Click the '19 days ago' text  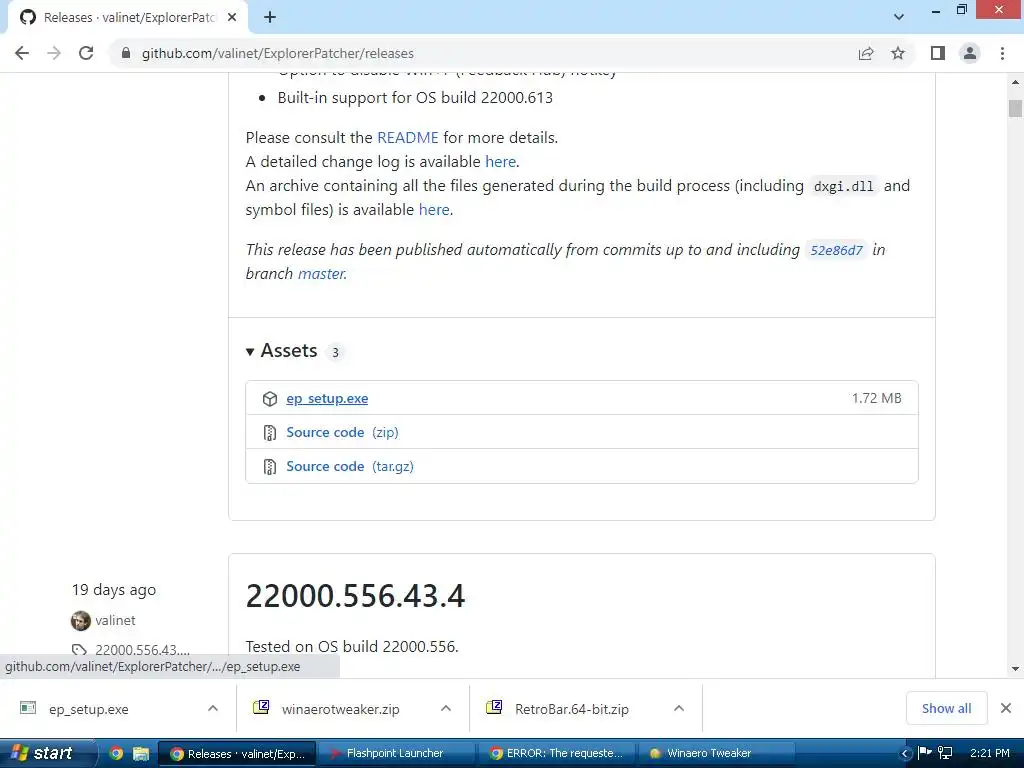click(114, 590)
